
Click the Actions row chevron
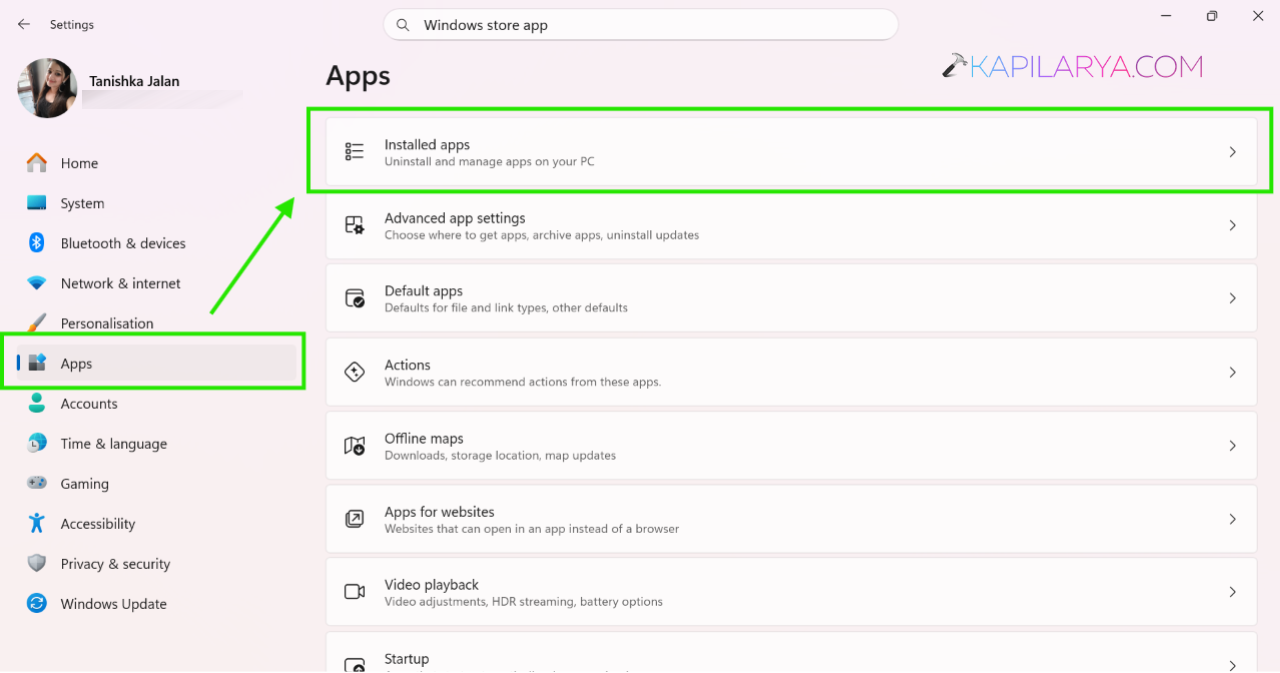[x=1232, y=372]
